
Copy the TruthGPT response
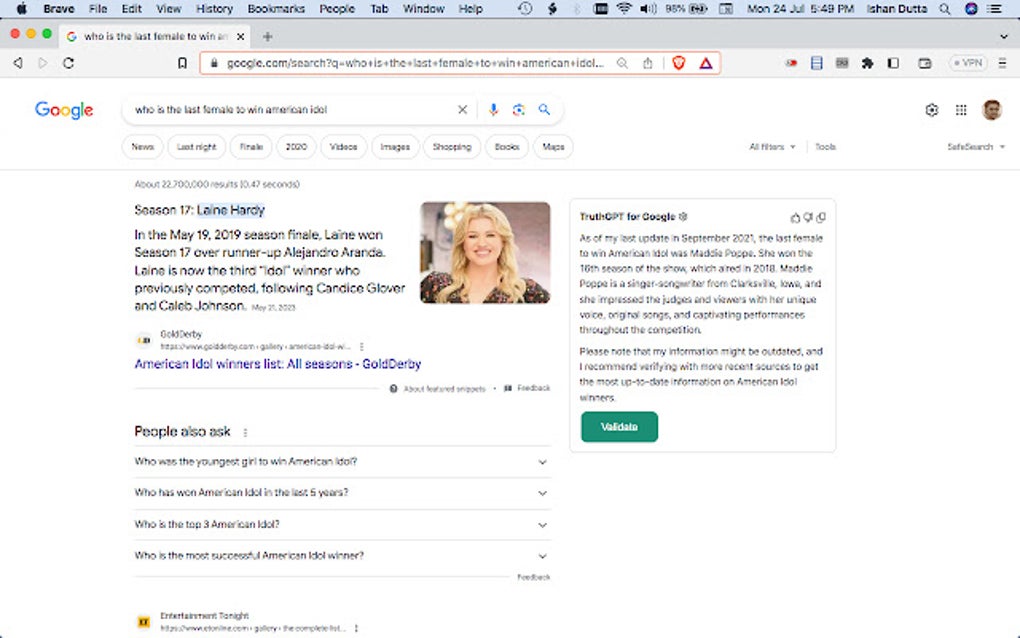(821, 216)
